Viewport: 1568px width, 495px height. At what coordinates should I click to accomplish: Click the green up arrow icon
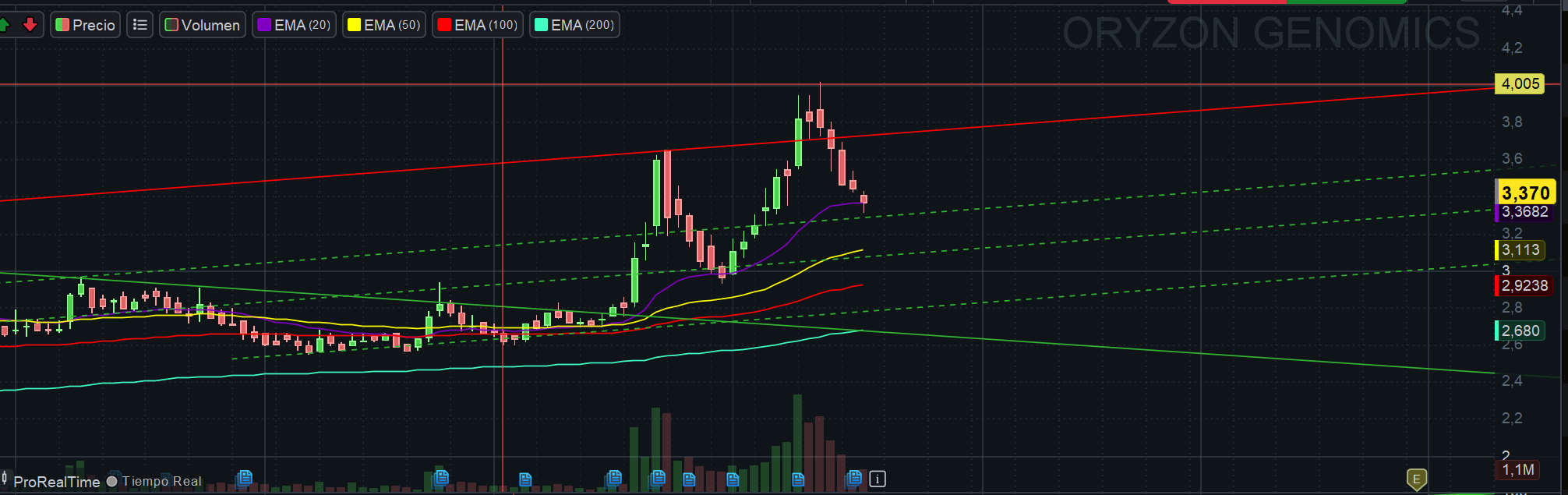[x=4, y=25]
